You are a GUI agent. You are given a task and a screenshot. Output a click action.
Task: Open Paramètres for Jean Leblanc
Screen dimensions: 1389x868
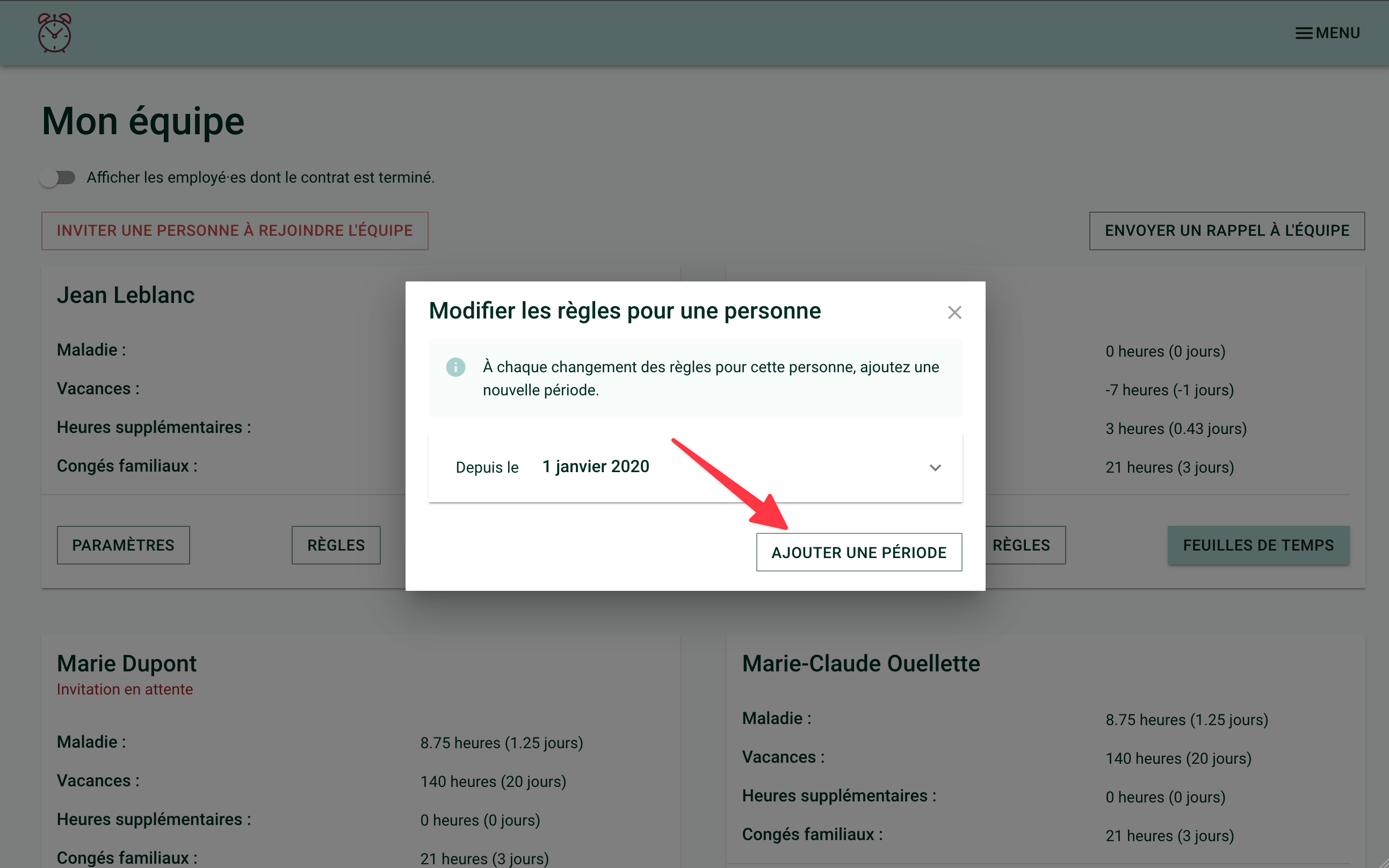tap(124, 545)
